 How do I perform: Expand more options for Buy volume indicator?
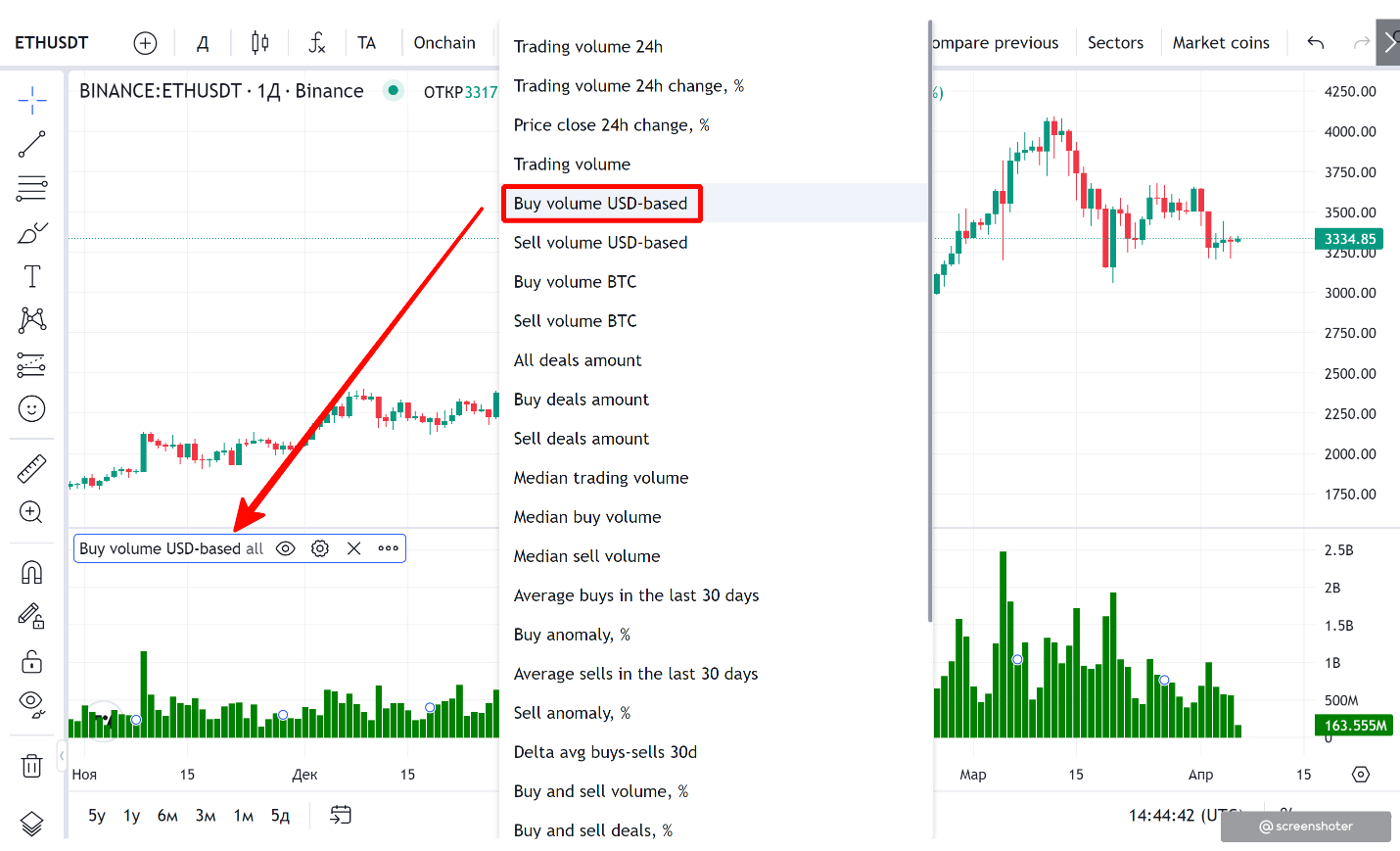click(389, 548)
